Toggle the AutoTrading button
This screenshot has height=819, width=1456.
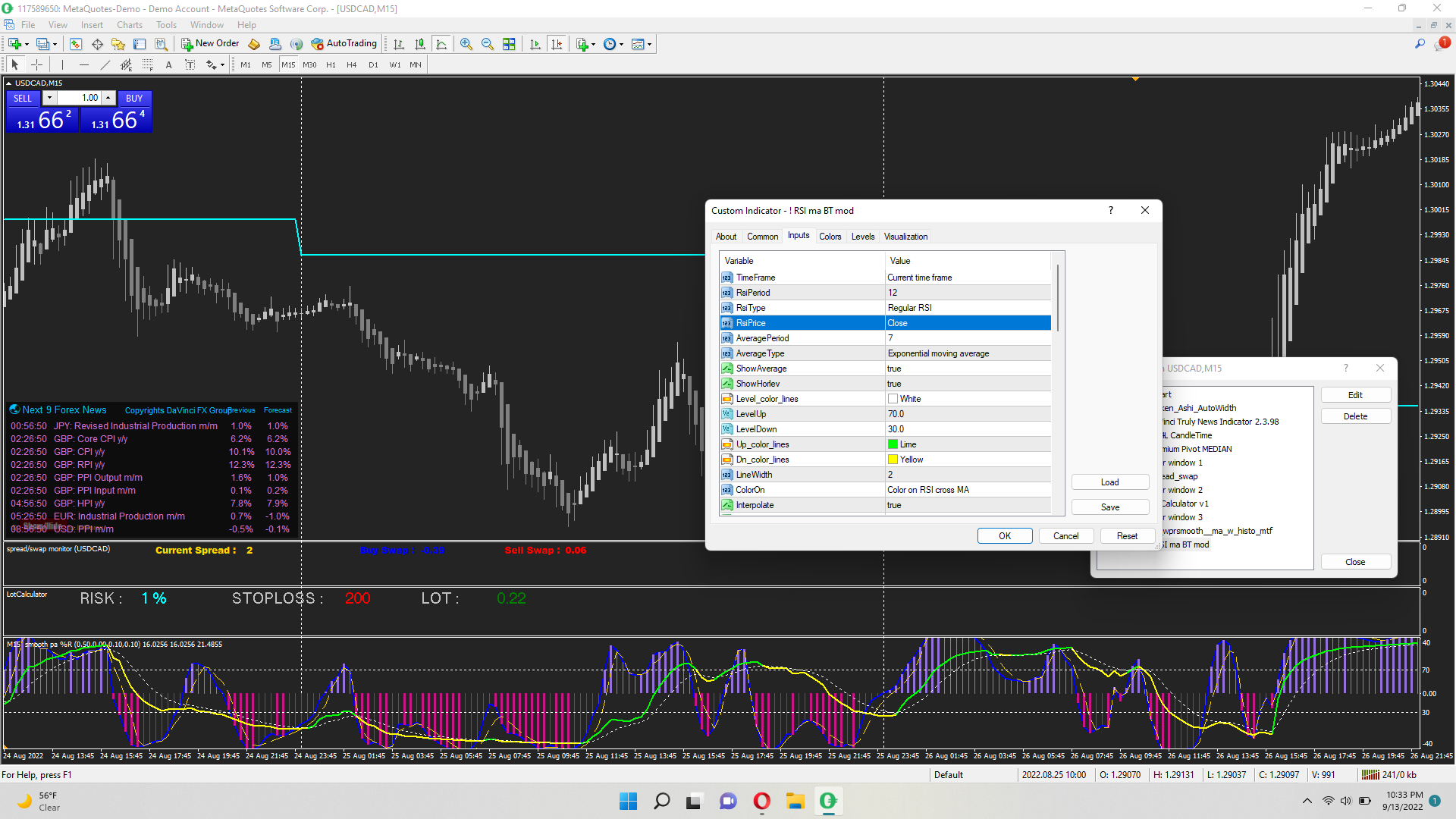click(344, 44)
